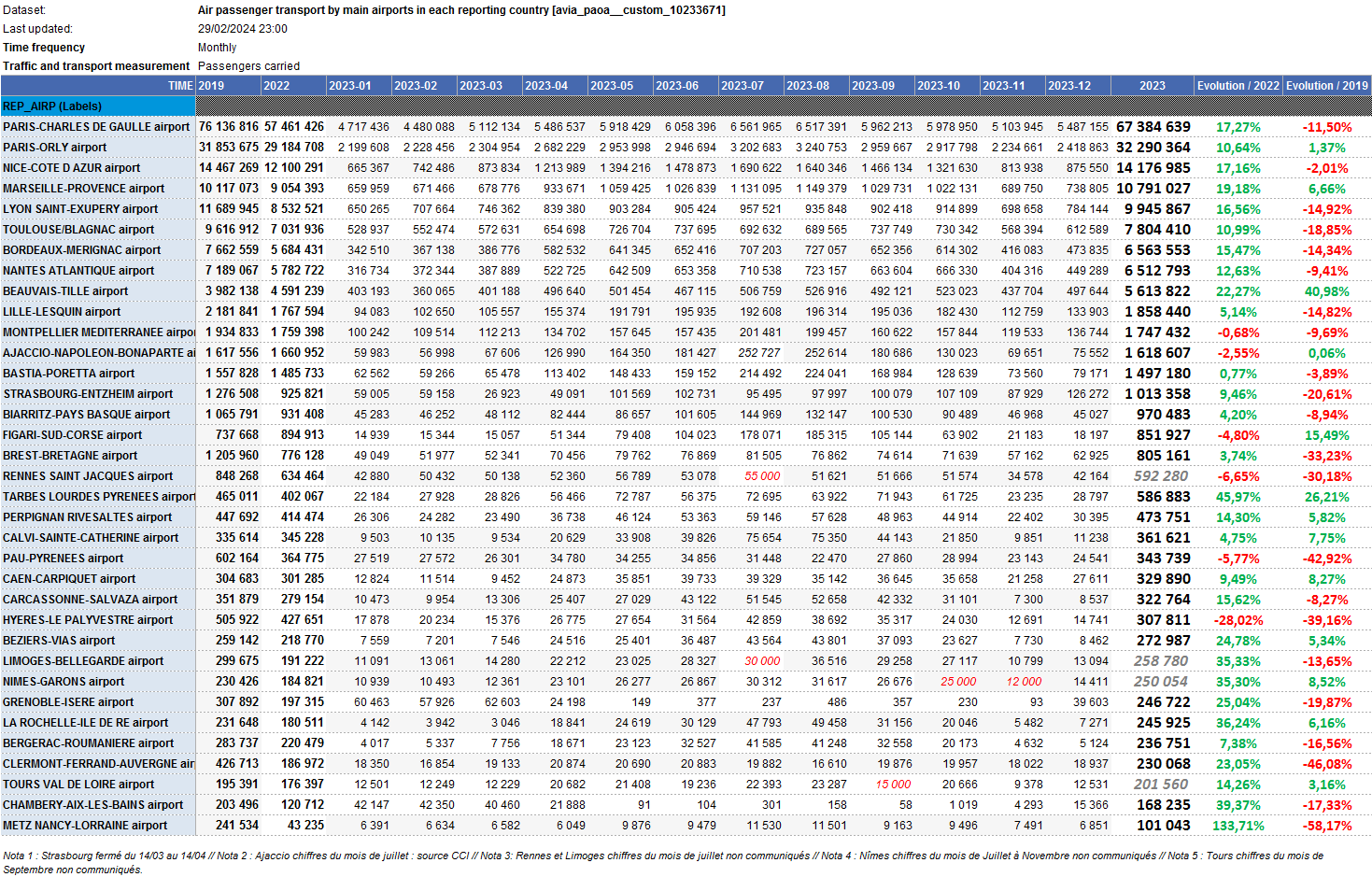Click the 2023 total '67 384 639'
Image resolution: width=1372 pixels, height=877 pixels.
(1153, 126)
